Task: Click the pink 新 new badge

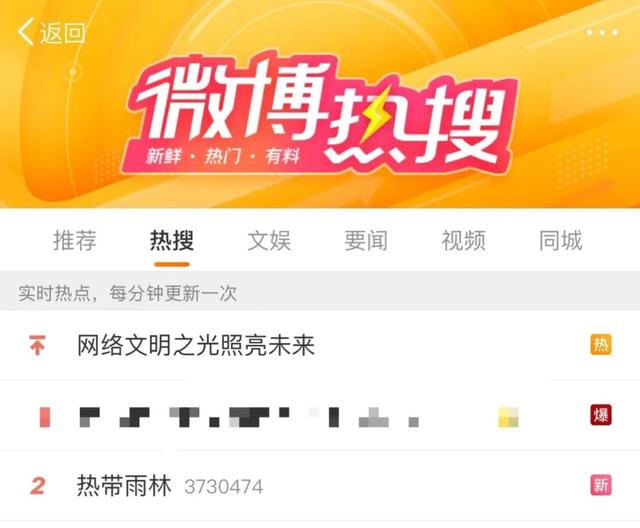Action: [x=601, y=485]
